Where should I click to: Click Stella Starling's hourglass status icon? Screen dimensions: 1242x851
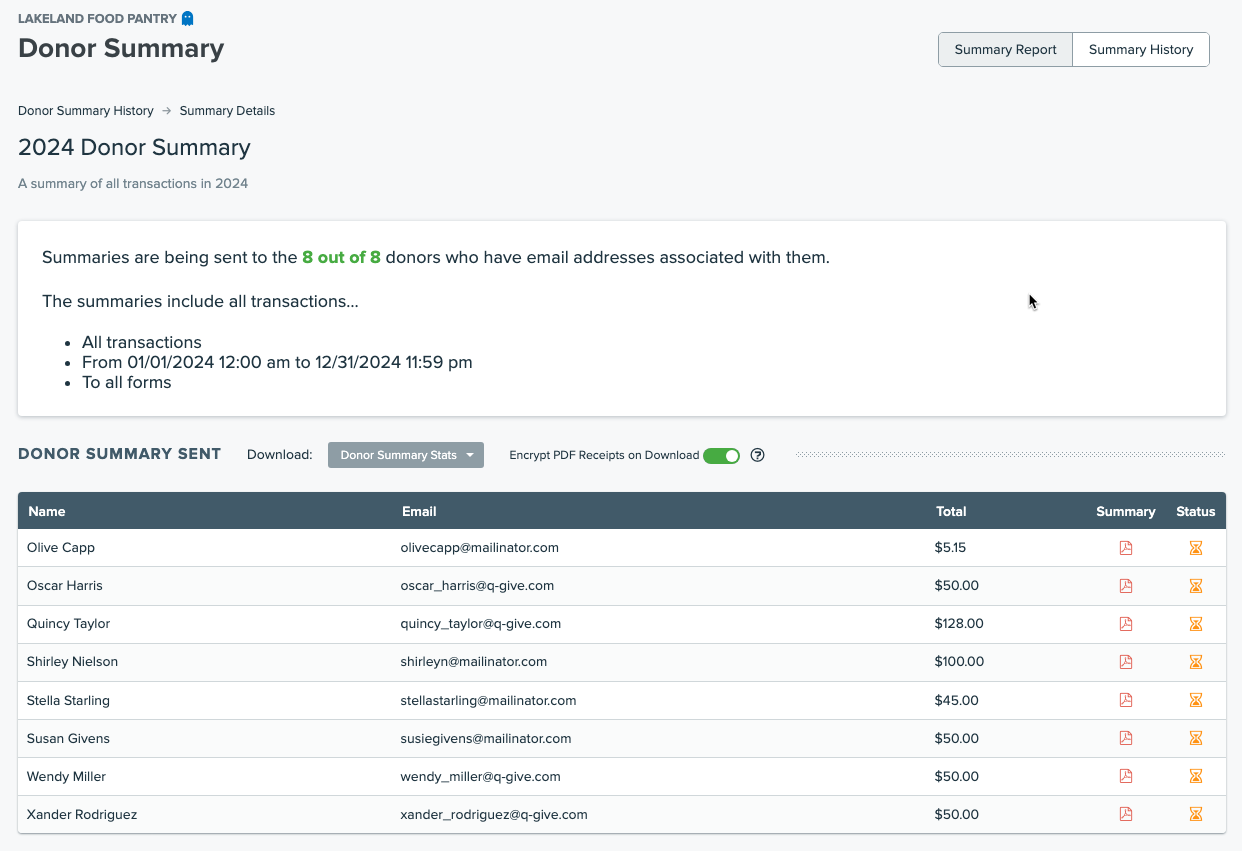pos(1195,700)
